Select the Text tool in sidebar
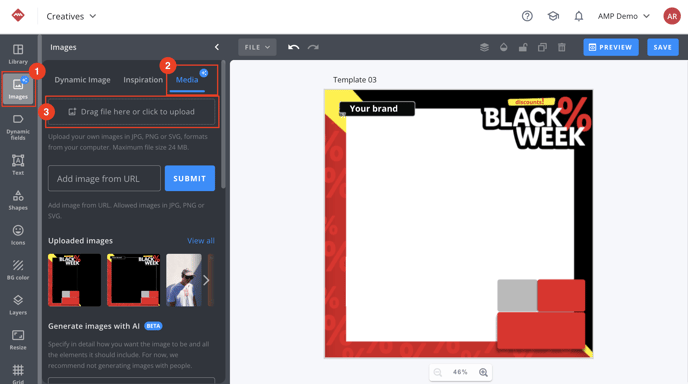Screen dimensions: 688x384 [x=18, y=165]
